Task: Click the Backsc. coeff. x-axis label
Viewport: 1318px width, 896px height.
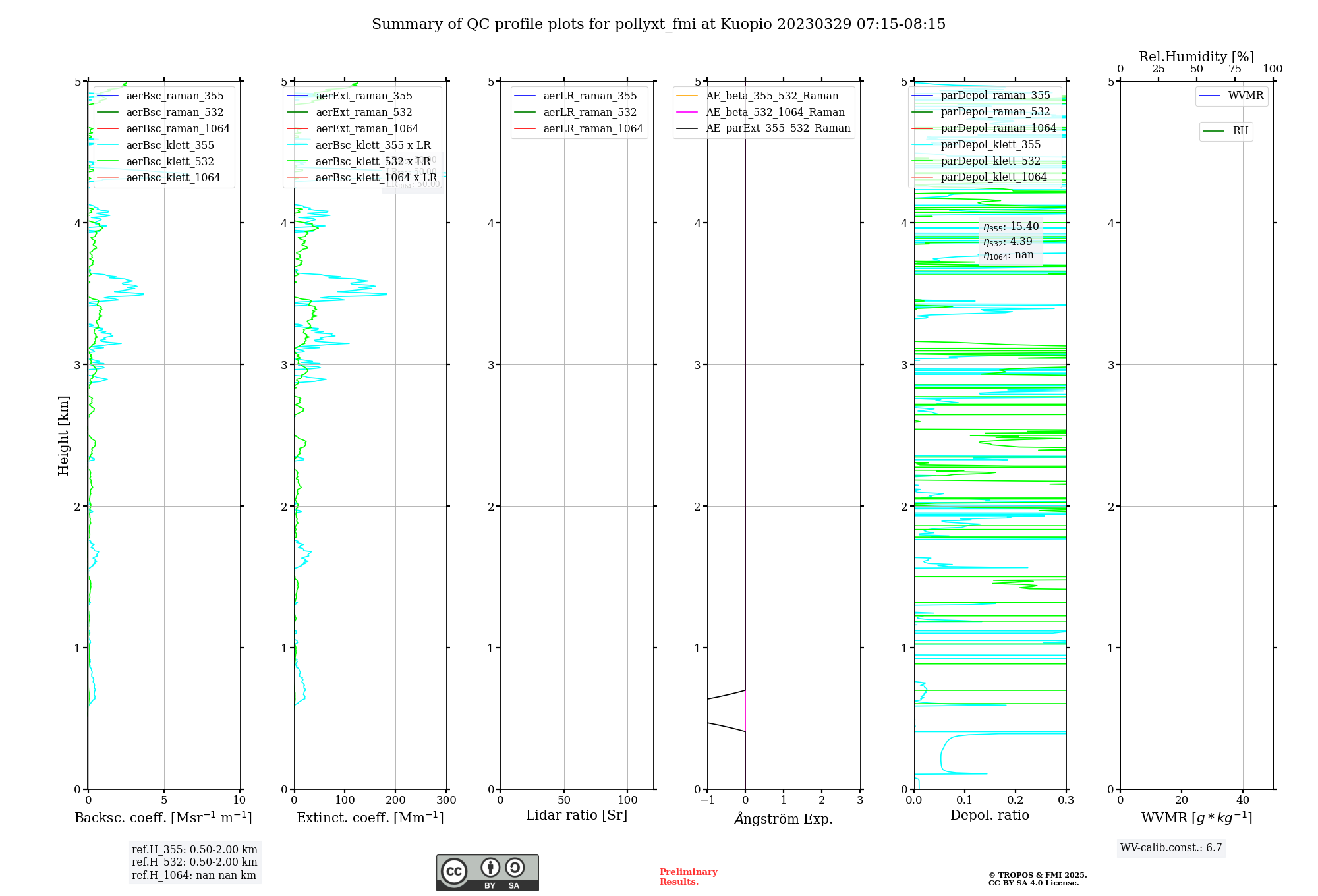Action: tap(163, 818)
